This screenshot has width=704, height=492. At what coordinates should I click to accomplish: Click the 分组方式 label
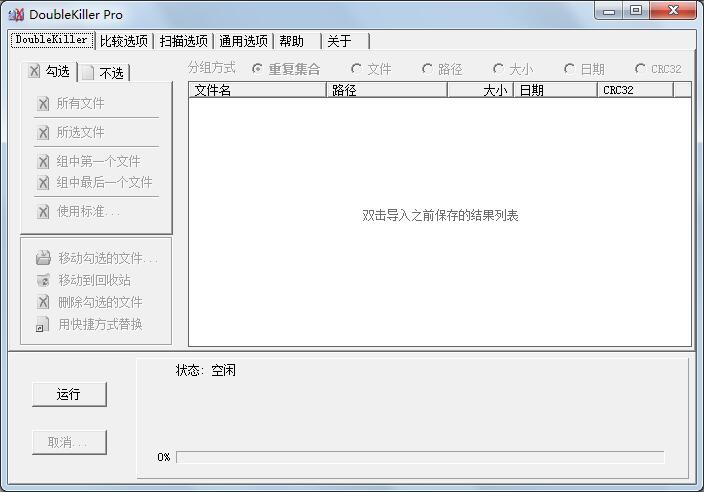212,68
